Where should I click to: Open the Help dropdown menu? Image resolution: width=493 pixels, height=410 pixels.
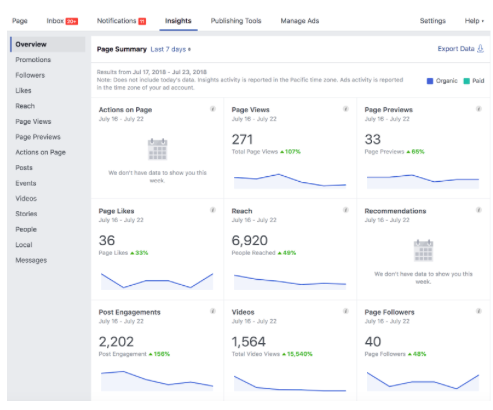(474, 21)
